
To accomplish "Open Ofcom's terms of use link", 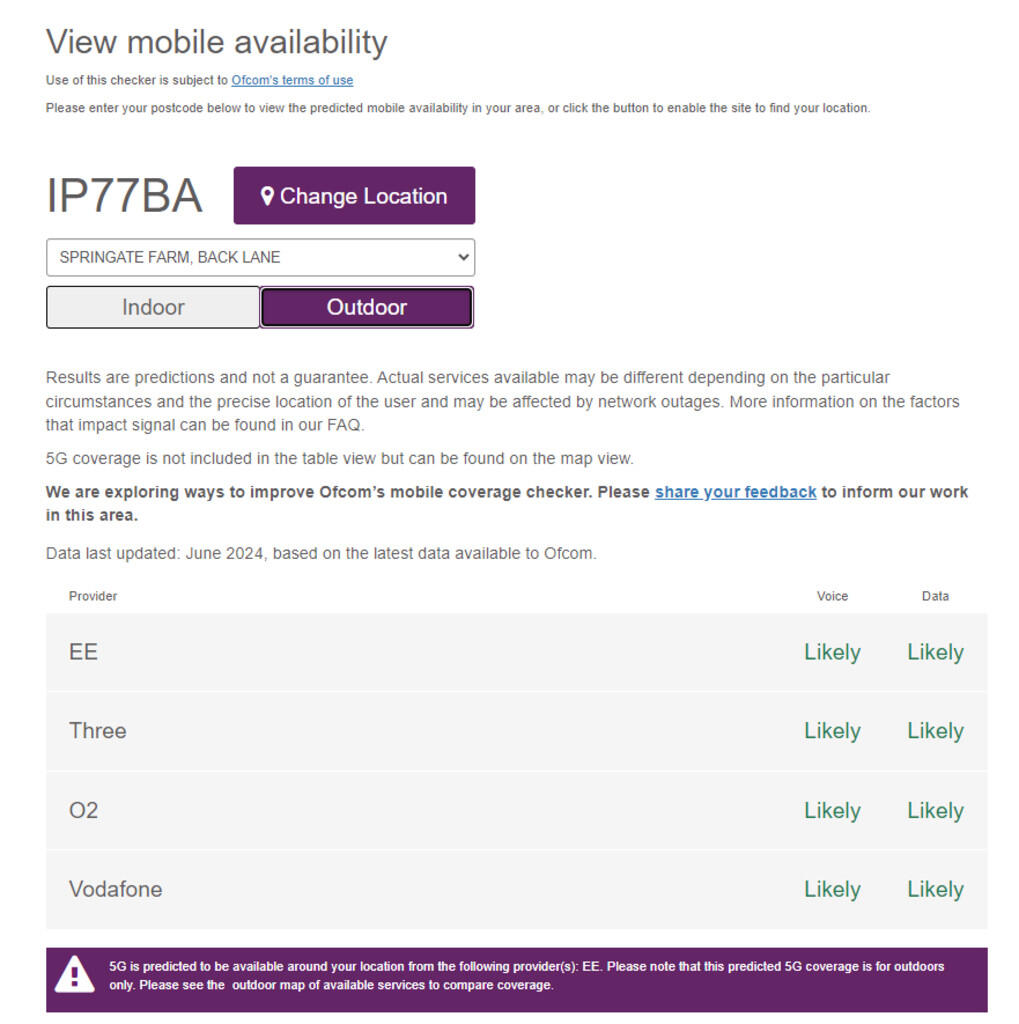I will 292,80.
